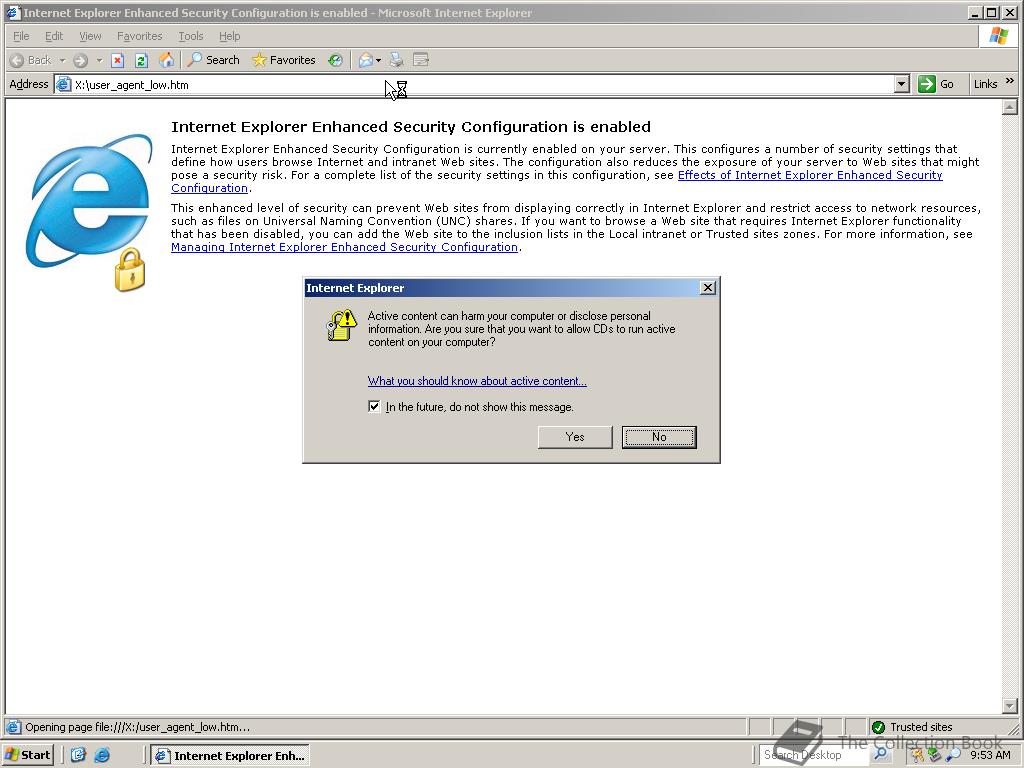The image size is (1024, 768).
Task: Click the Back toolbar button
Action: click(x=31, y=60)
